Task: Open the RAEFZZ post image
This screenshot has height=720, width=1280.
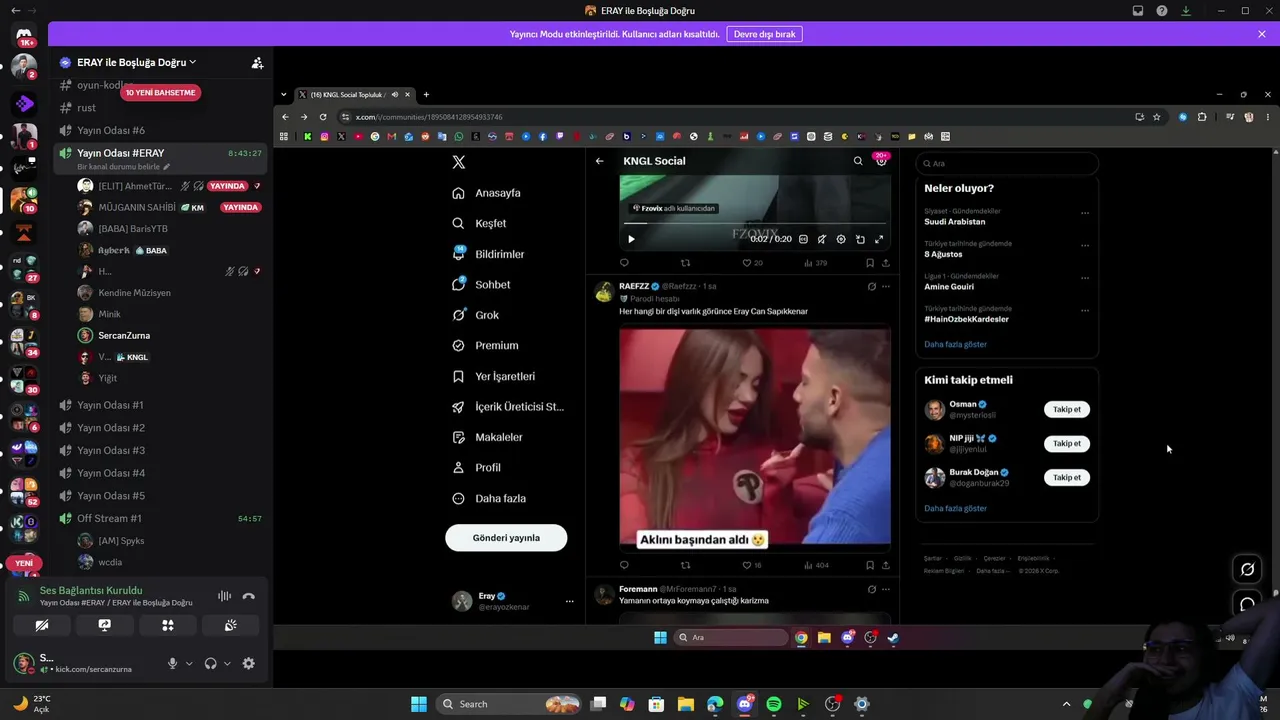Action: [x=755, y=437]
